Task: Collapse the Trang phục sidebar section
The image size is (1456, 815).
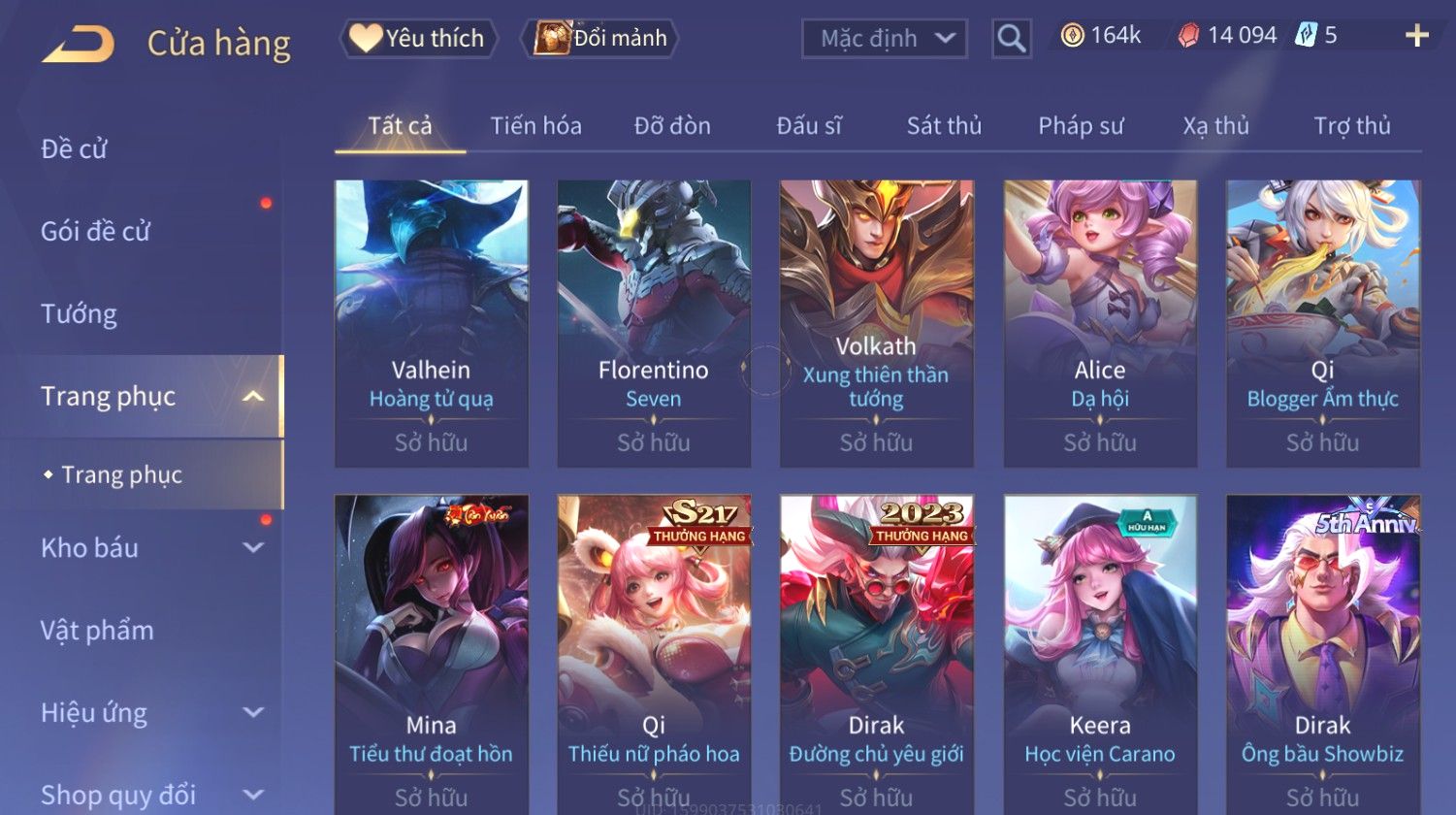Action: pyautogui.click(x=254, y=396)
